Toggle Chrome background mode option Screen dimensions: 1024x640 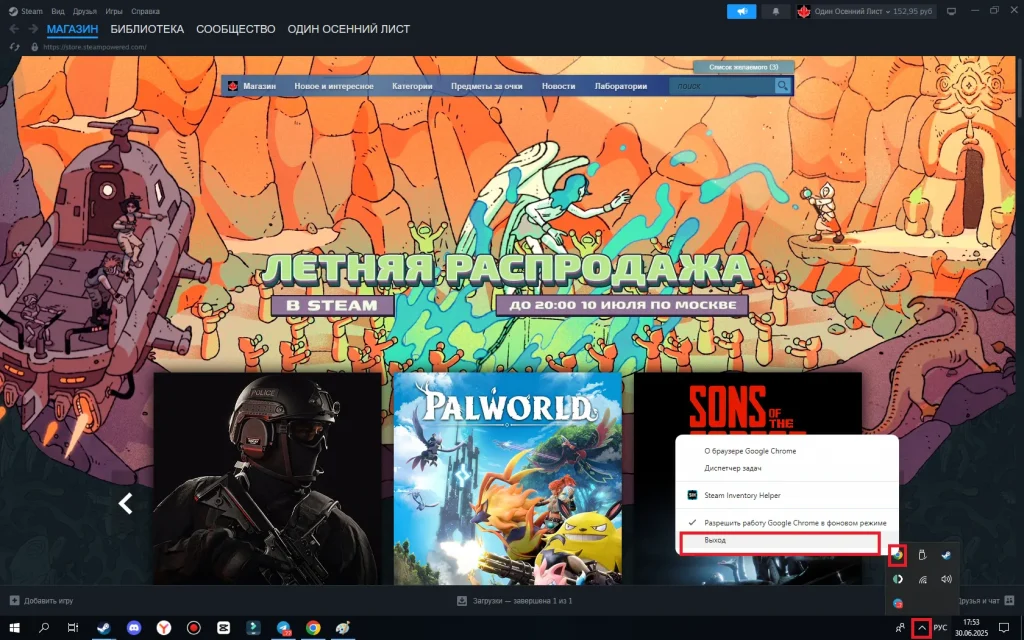tap(787, 523)
